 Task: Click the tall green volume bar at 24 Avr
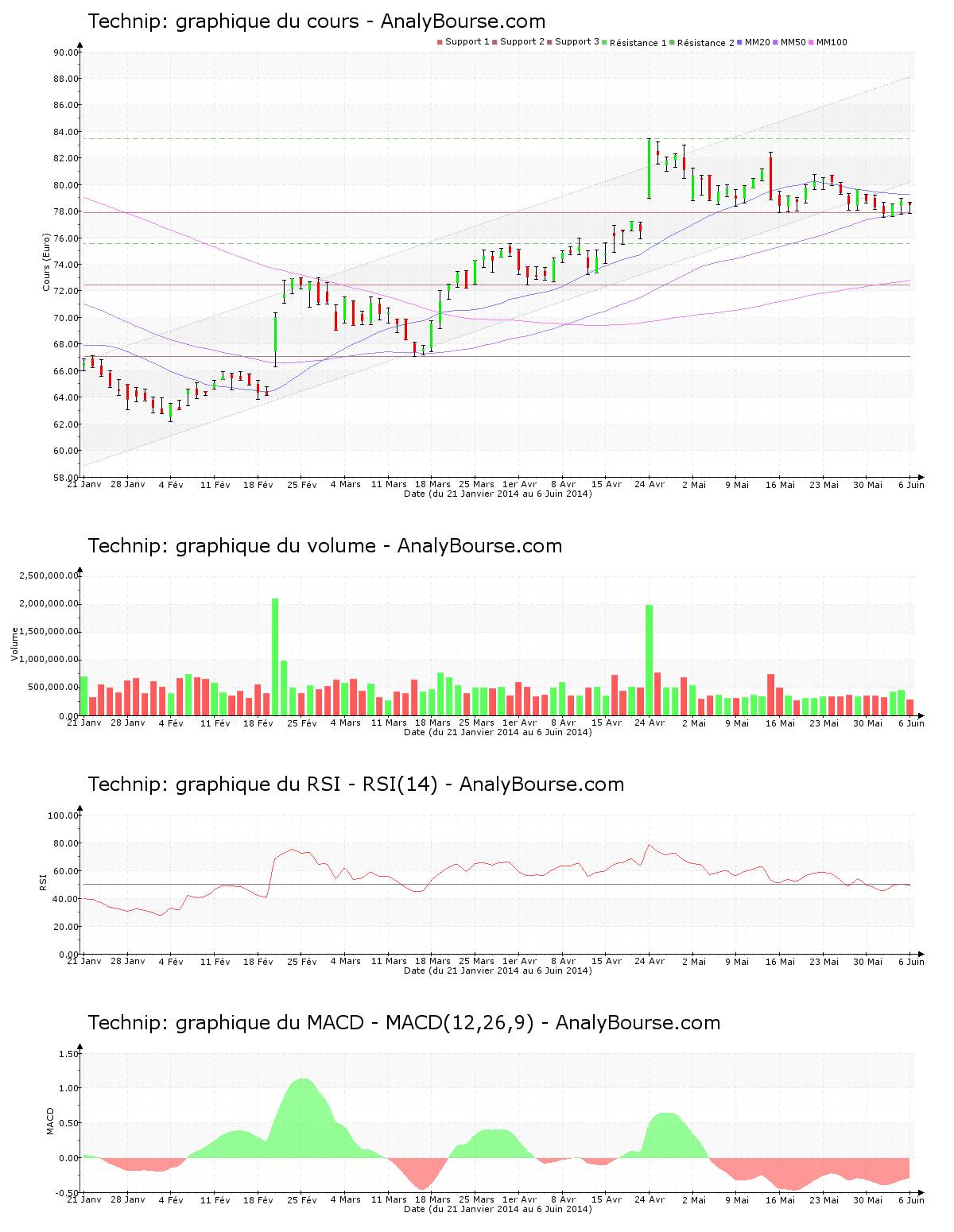(x=650, y=660)
